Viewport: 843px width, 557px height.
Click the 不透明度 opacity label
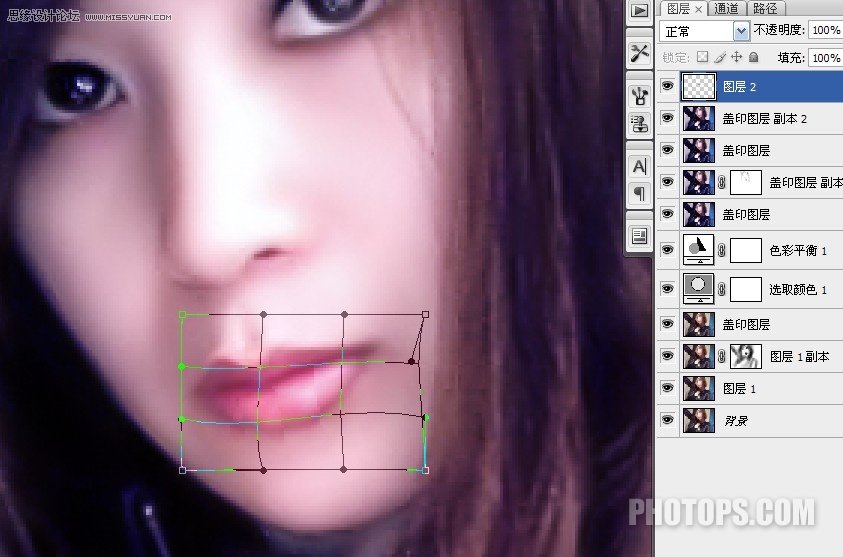(x=779, y=30)
